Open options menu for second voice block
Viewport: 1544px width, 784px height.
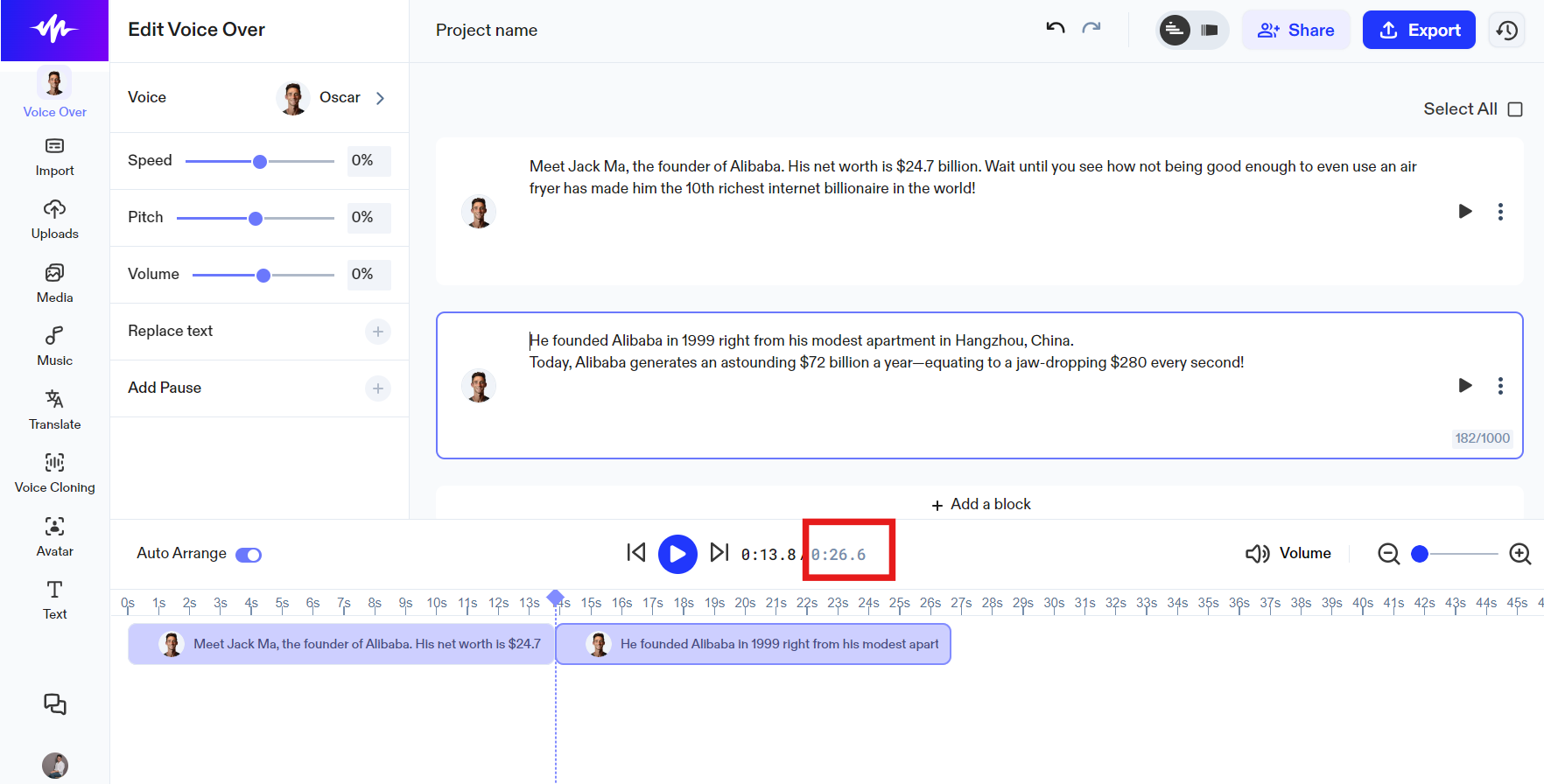click(x=1500, y=386)
